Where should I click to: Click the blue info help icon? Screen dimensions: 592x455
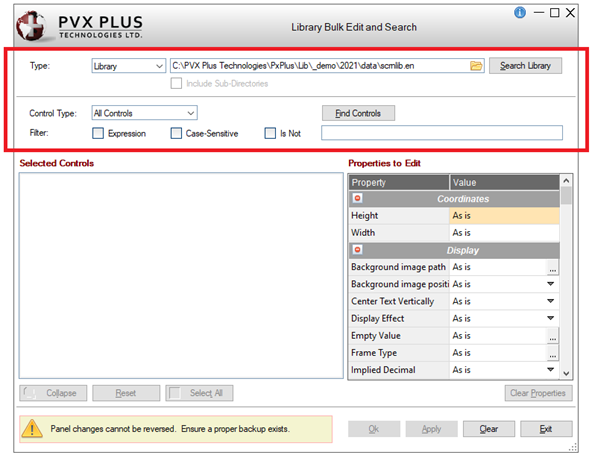pyautogui.click(x=520, y=13)
